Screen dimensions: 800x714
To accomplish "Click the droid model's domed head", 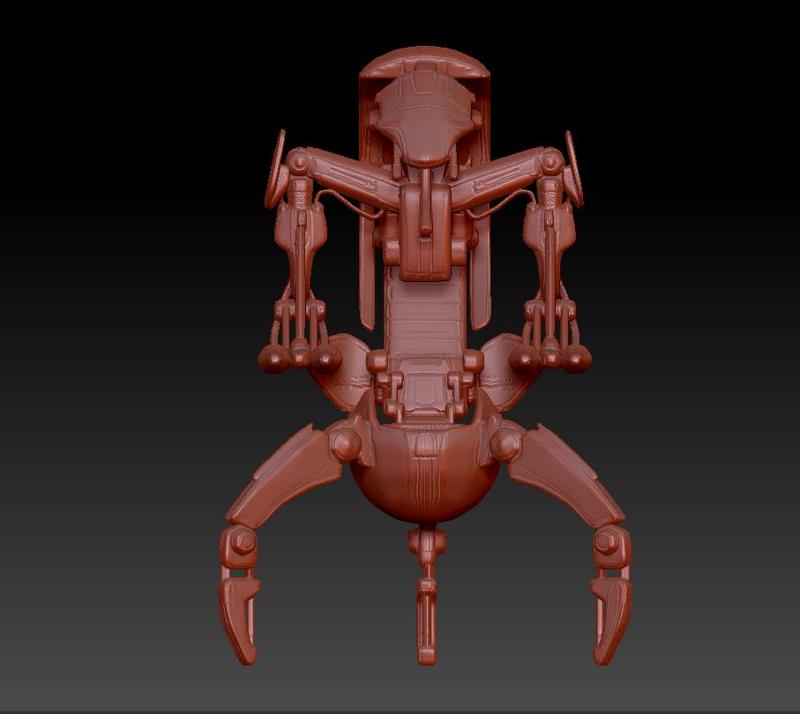I will [426, 118].
